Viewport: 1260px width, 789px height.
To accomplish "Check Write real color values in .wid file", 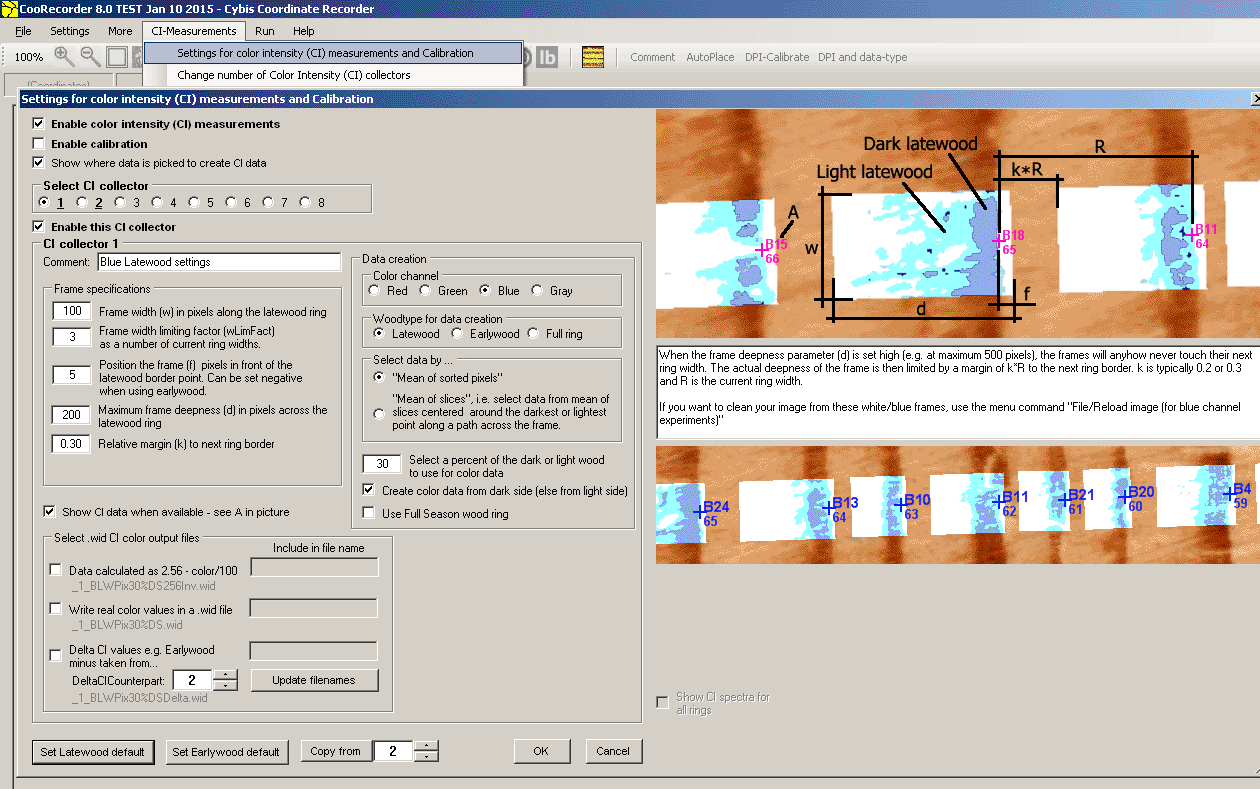I will tap(55, 609).
